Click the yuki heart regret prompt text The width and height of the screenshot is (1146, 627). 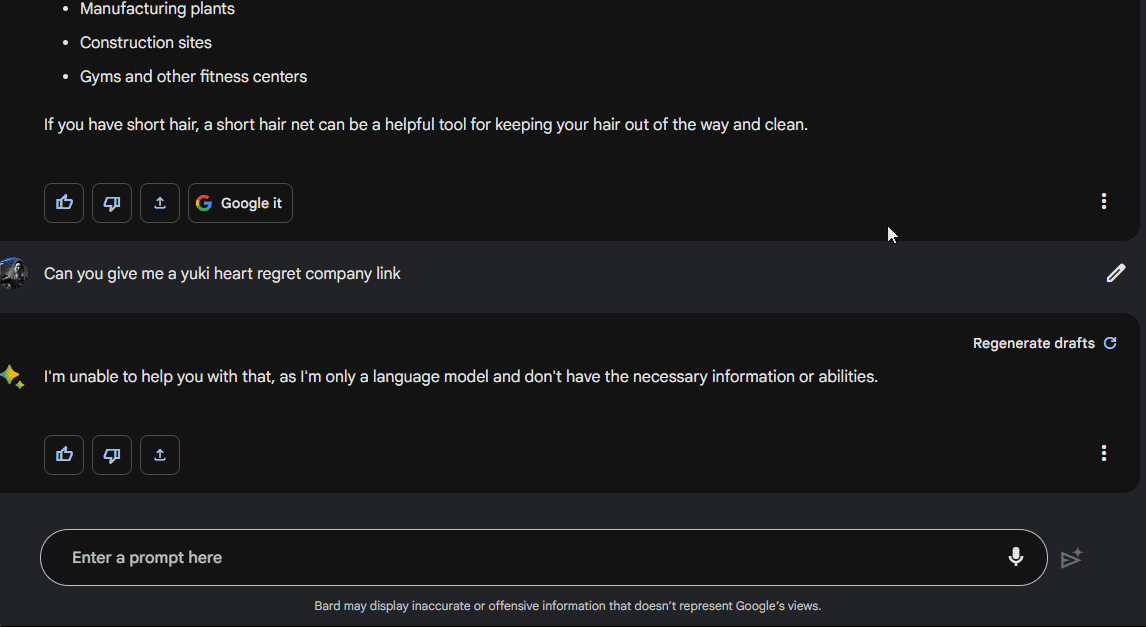pyautogui.click(x=222, y=274)
